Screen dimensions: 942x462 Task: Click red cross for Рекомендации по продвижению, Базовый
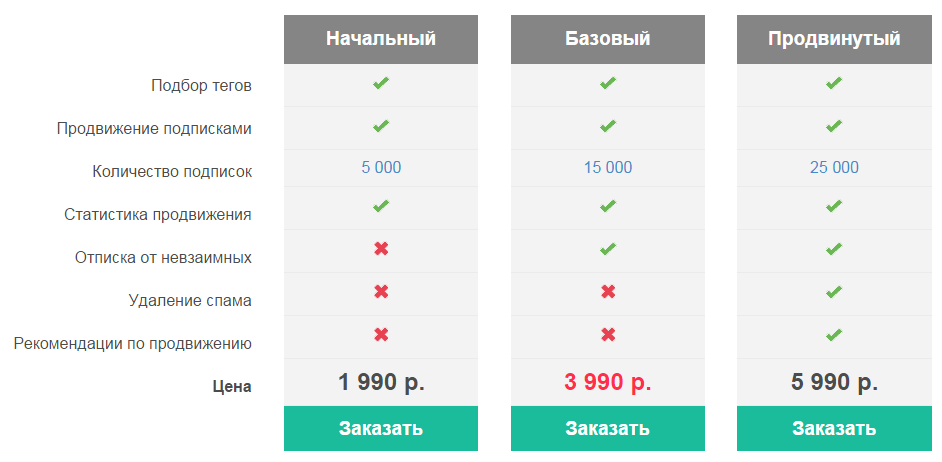608,334
